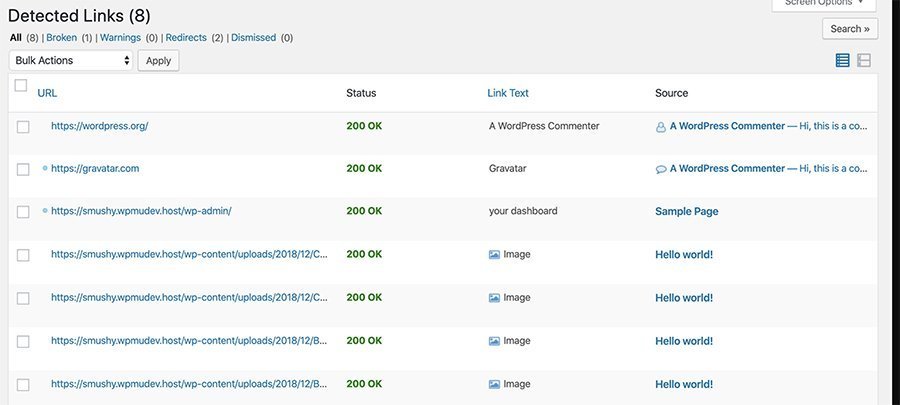
Task: Open the last Hello world! source link
Action: coord(684,384)
